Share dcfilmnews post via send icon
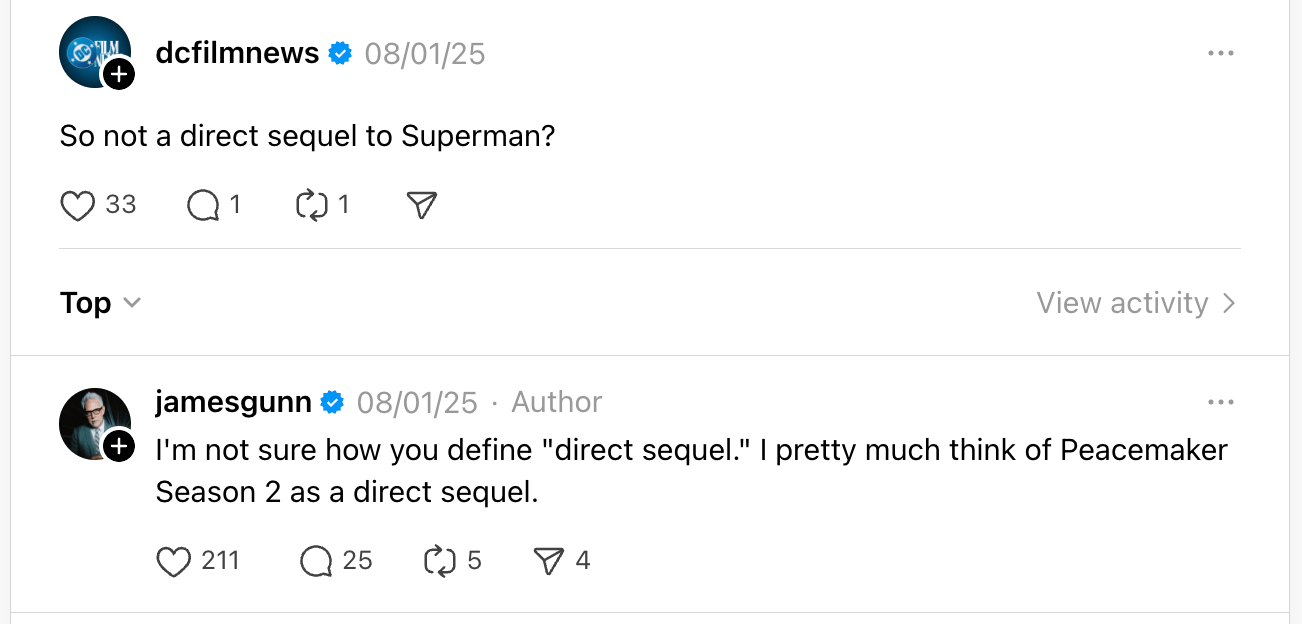This screenshot has height=624, width=1302. 422,206
